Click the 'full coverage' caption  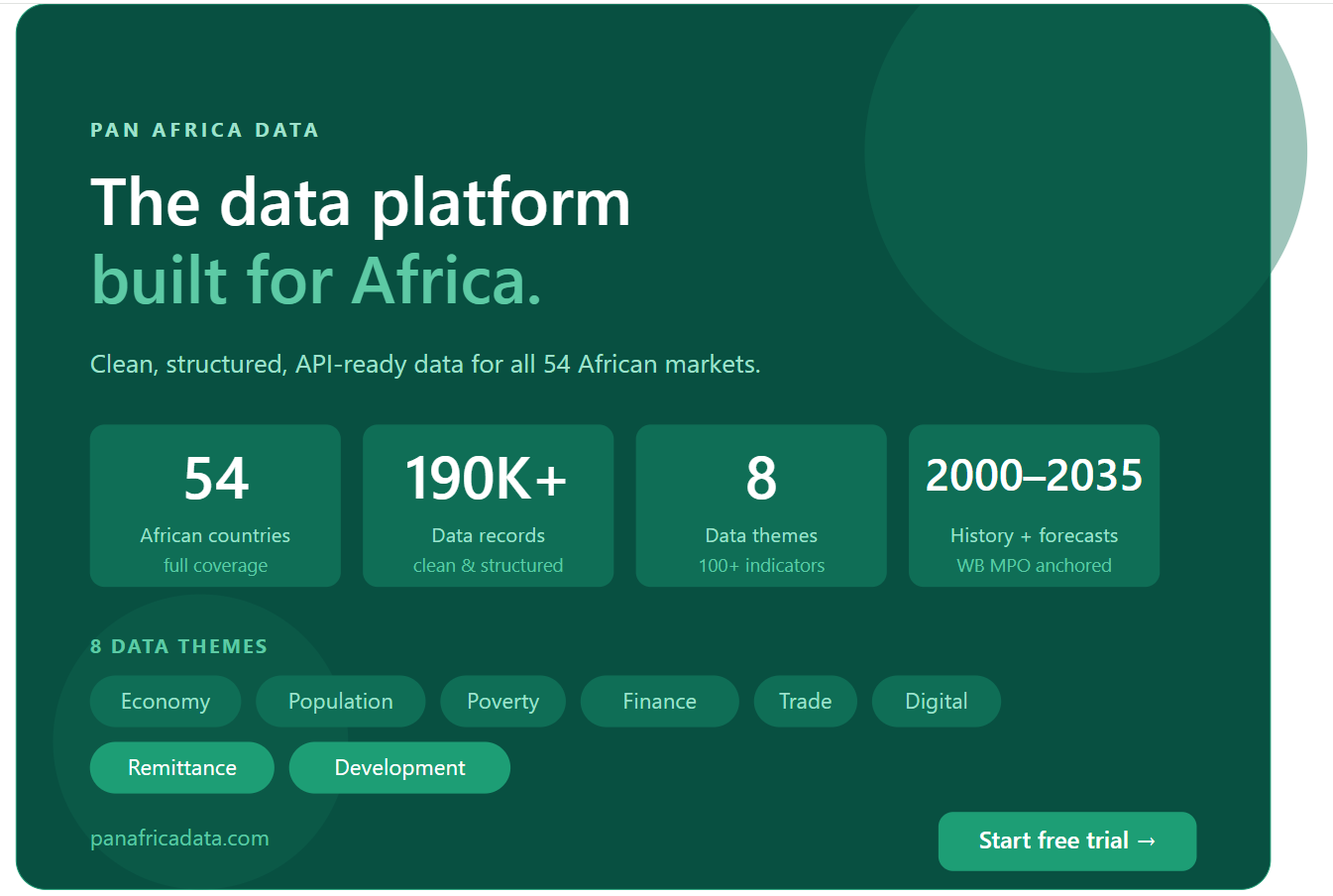215,566
